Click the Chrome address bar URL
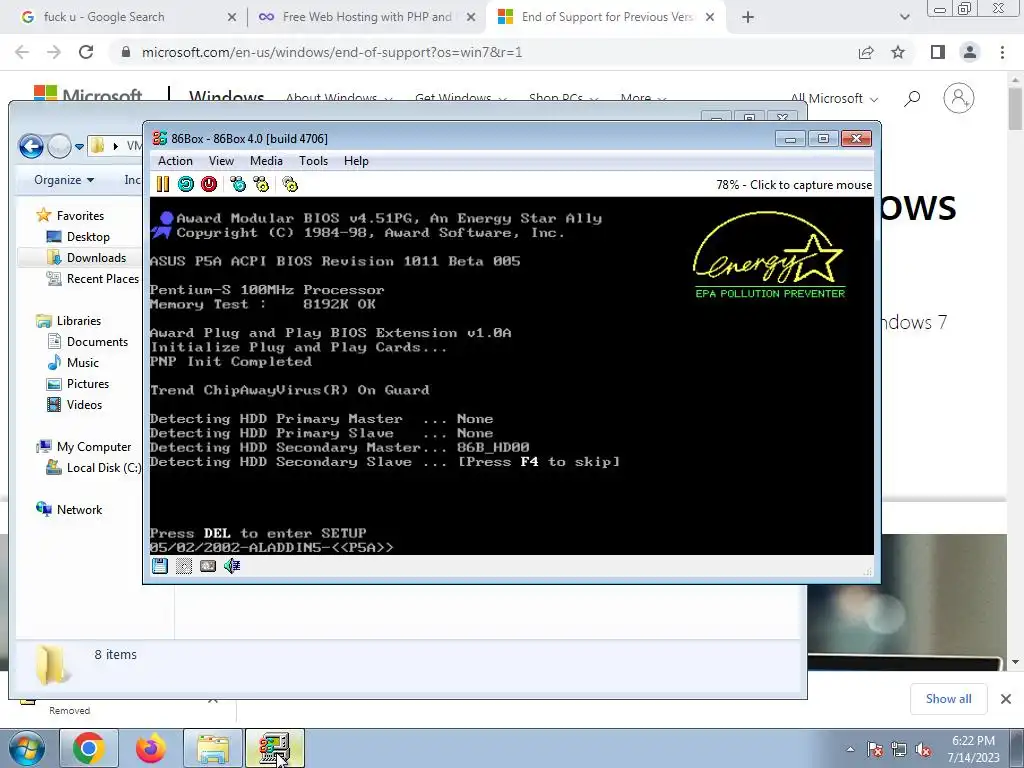 pos(332,52)
